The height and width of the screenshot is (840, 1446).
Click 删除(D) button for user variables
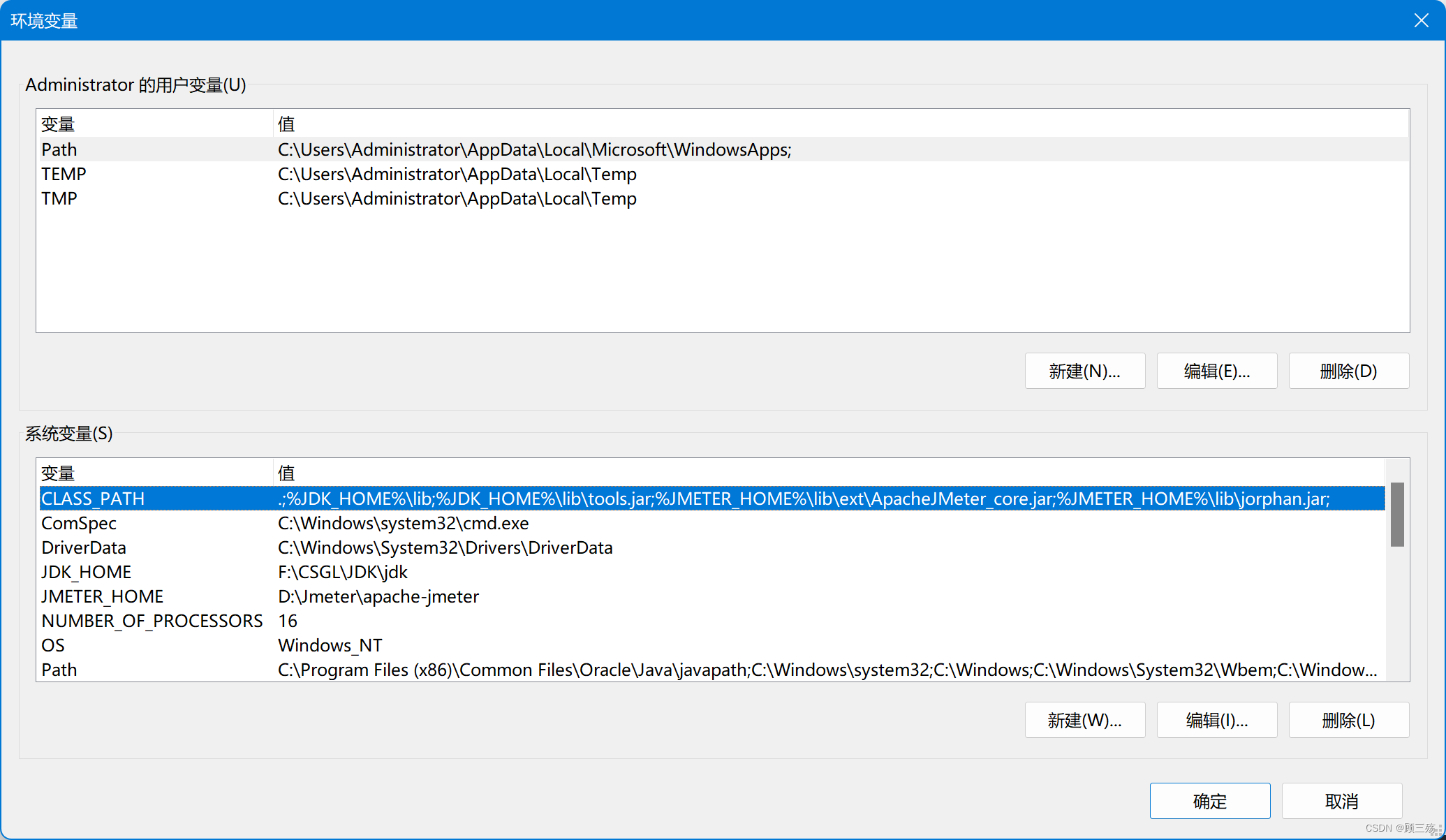coord(1348,371)
